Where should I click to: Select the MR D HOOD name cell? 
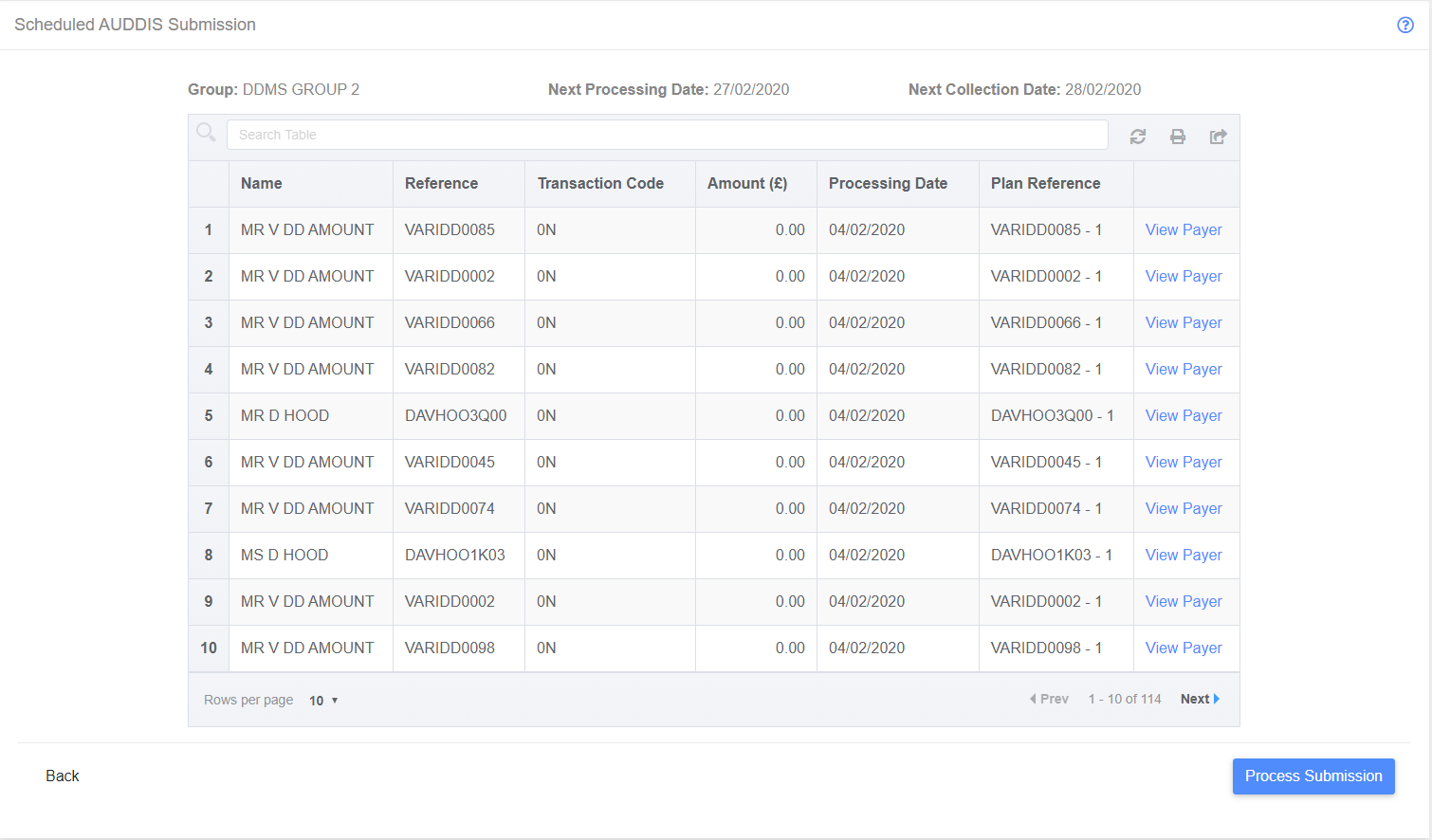point(311,416)
